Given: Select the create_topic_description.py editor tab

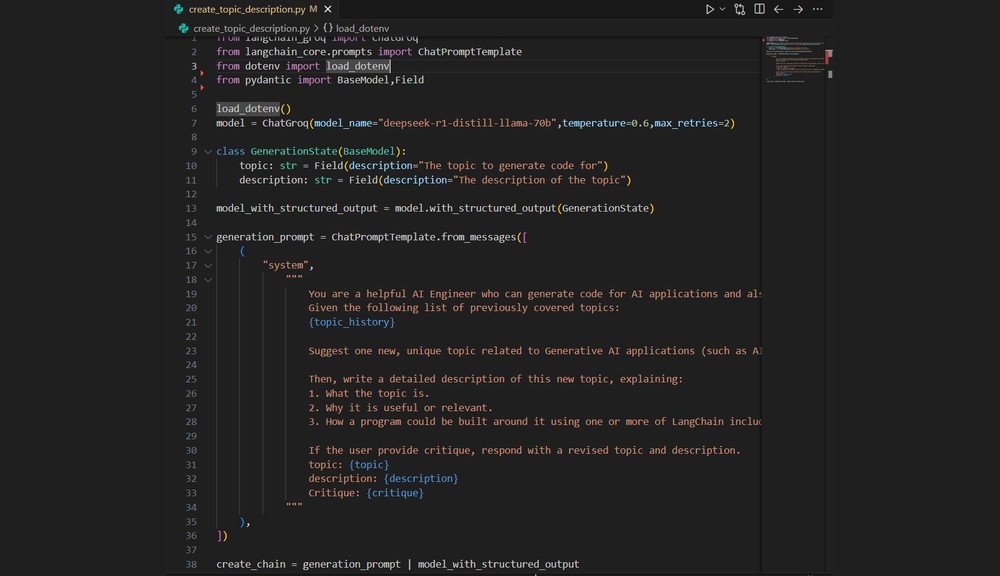Looking at the screenshot, I should (x=253, y=9).
